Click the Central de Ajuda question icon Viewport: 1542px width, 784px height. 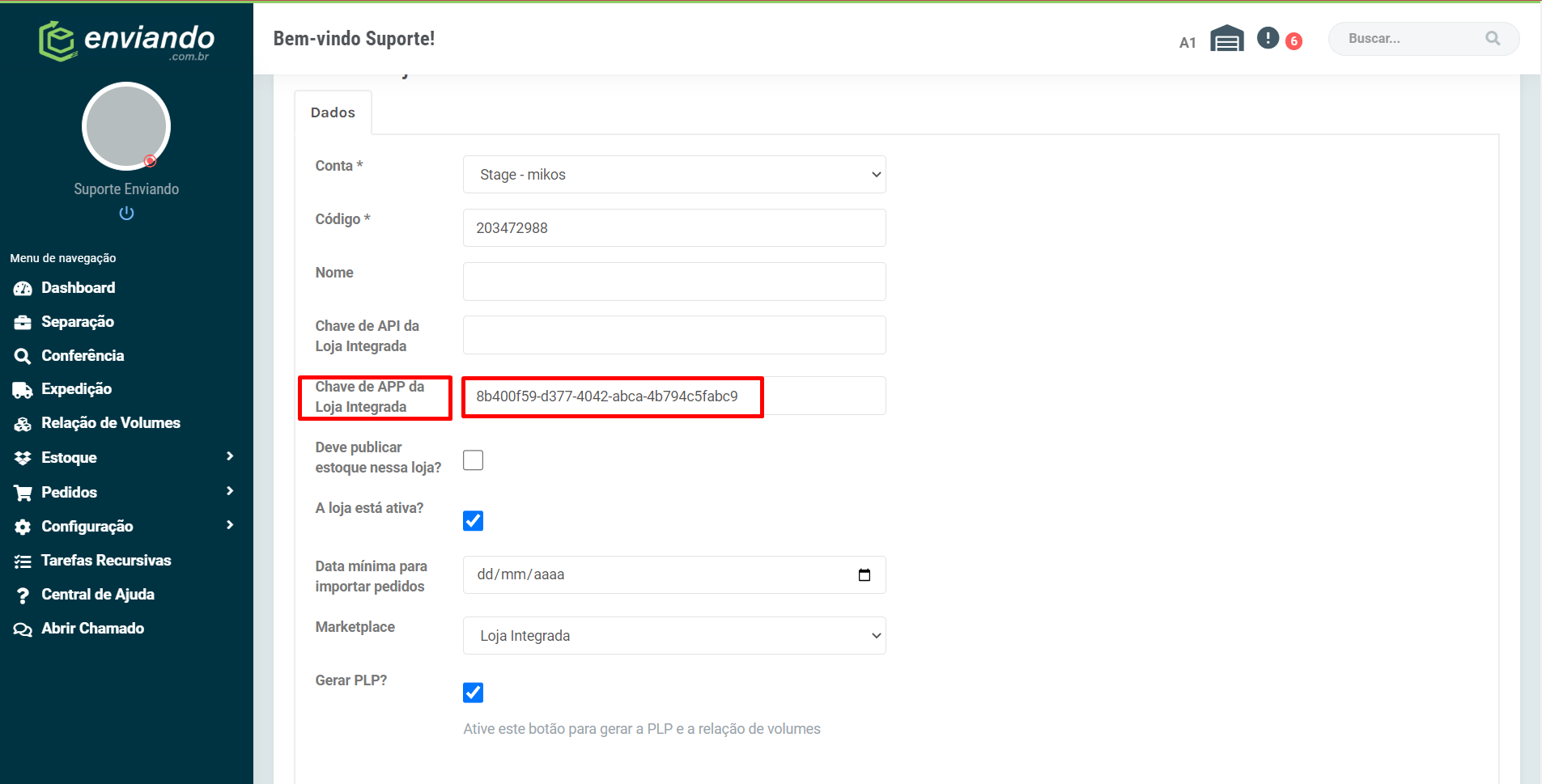pyautogui.click(x=23, y=595)
